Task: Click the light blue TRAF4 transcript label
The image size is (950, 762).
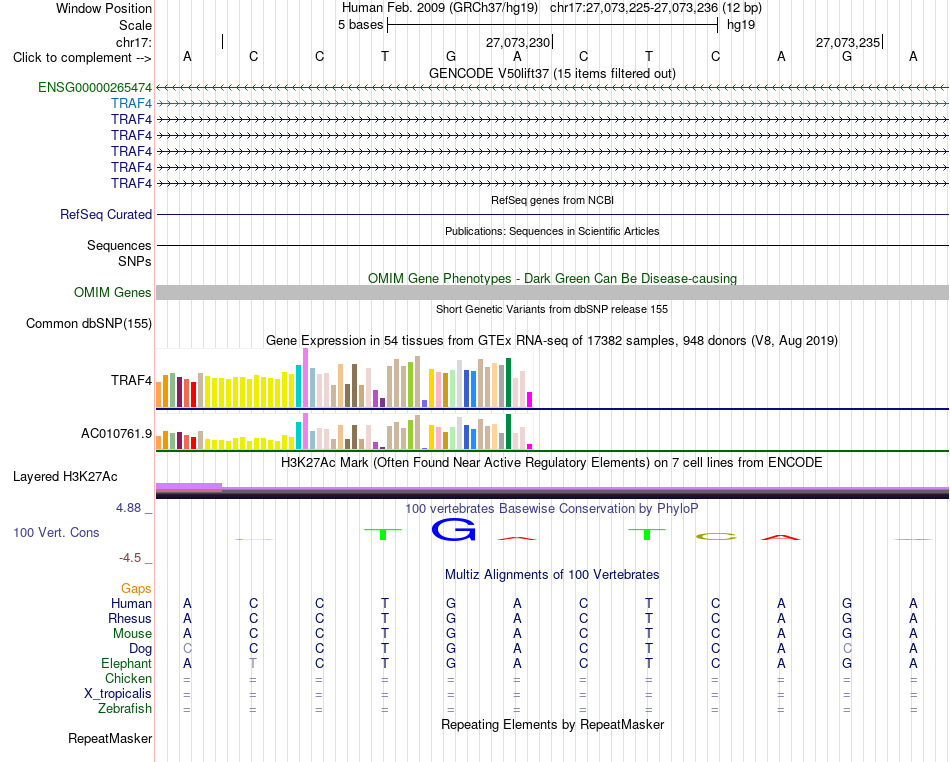Action: tap(131, 103)
